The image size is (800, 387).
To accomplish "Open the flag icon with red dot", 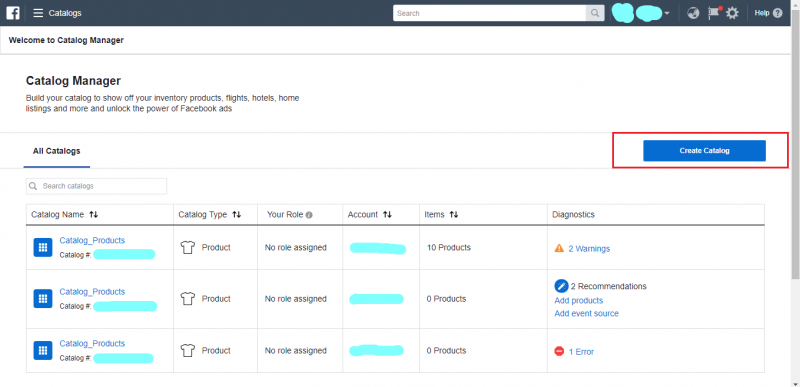I will pos(714,13).
